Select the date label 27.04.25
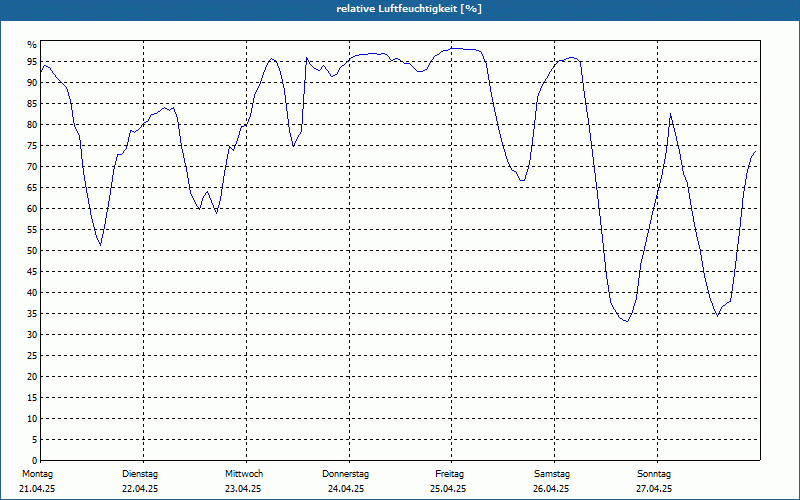 (x=654, y=489)
